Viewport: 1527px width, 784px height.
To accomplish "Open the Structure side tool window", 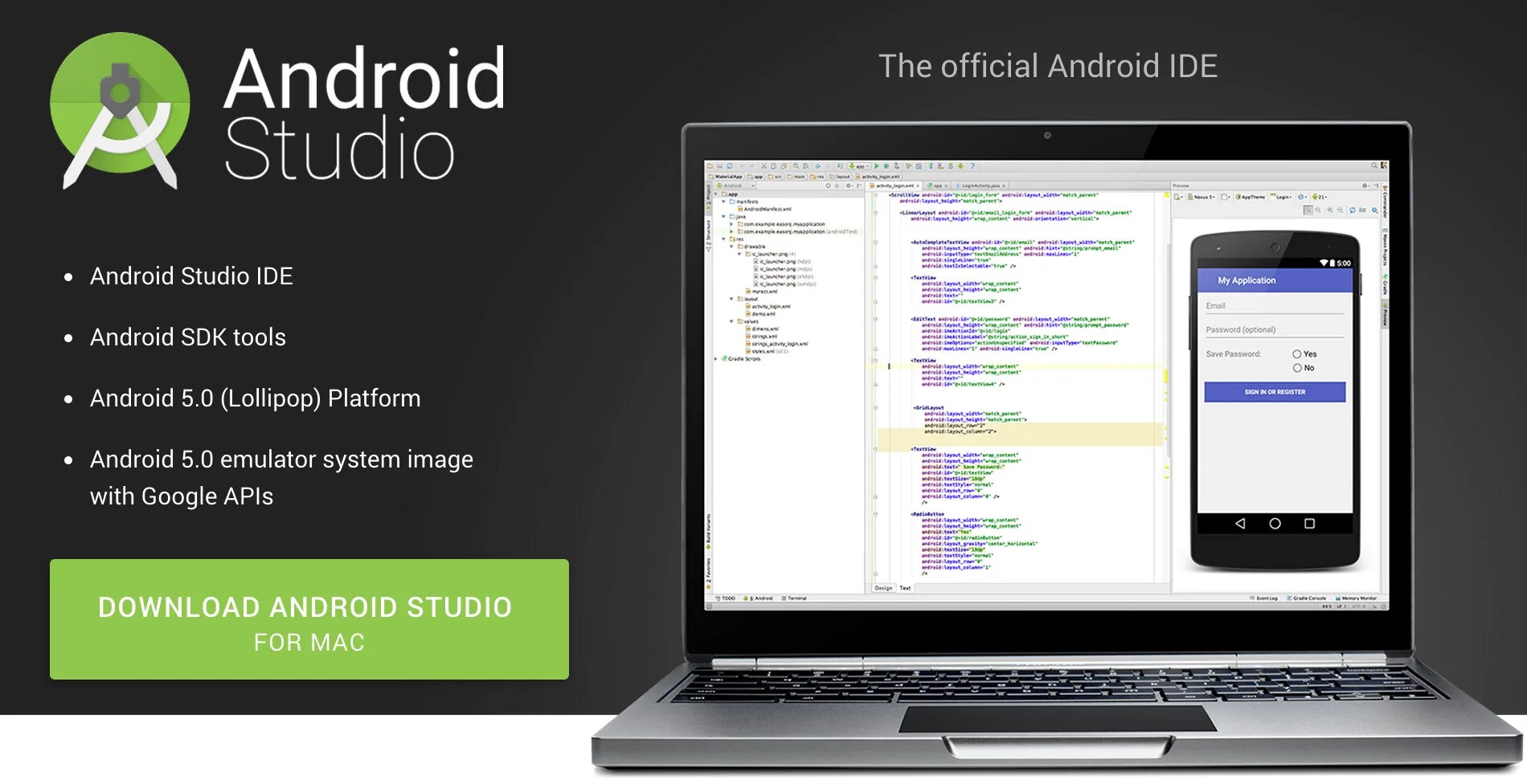I will point(709,235).
